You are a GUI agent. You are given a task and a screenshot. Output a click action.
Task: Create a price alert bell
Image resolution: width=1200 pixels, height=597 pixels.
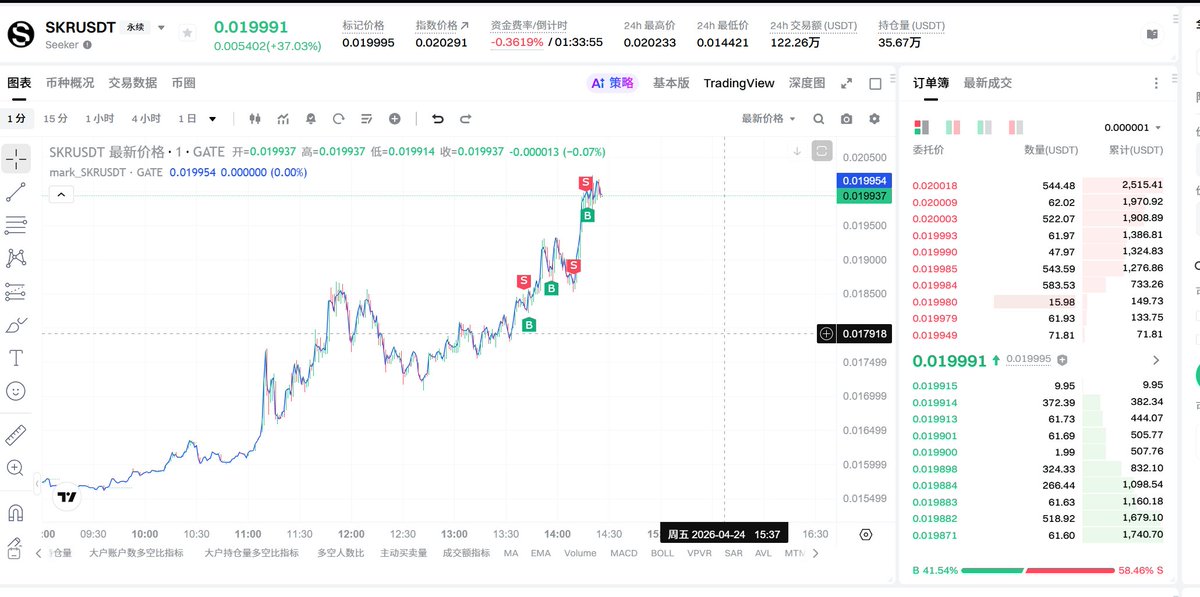click(311, 118)
